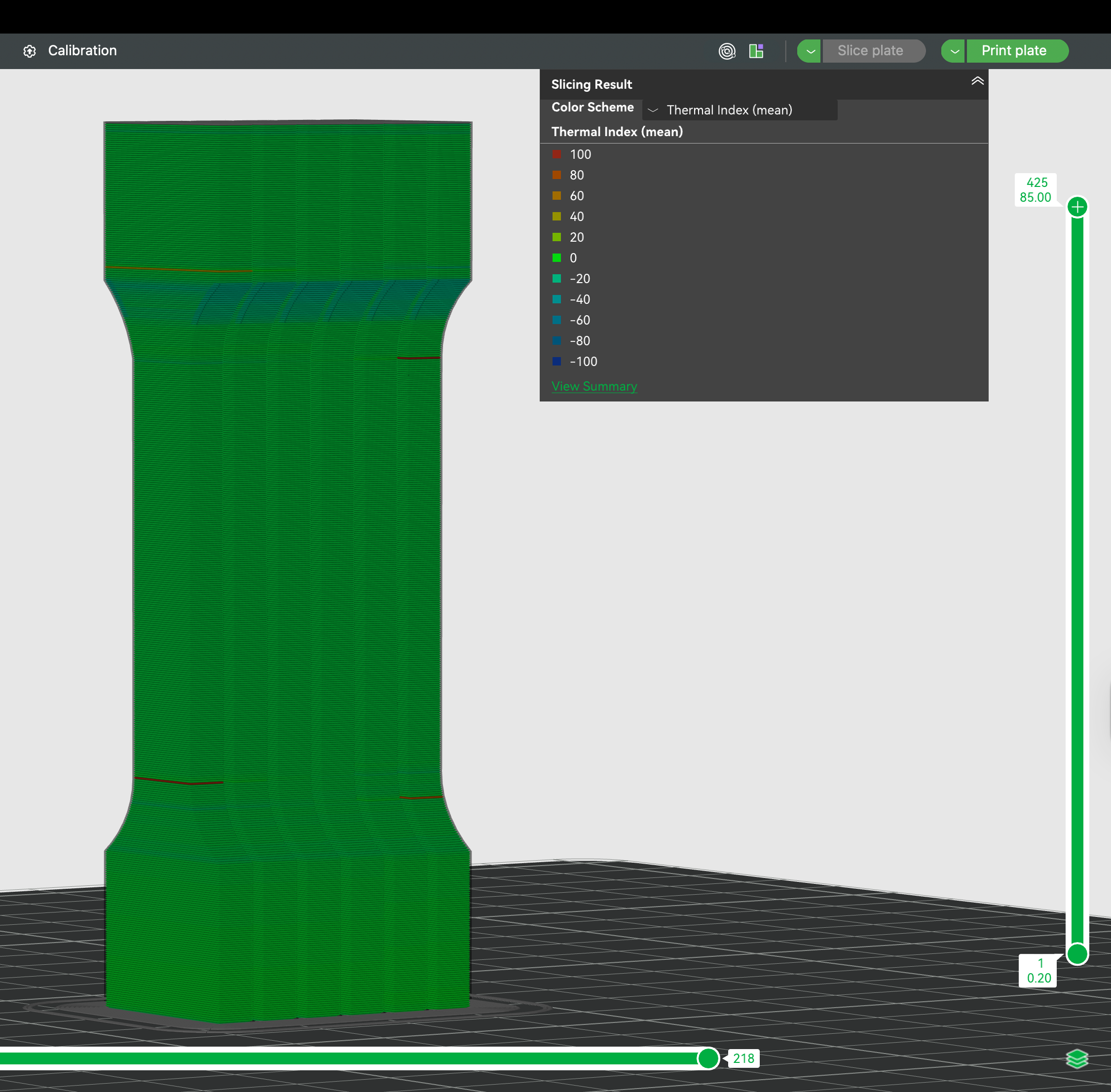Click the dark blue -100 legend swatch
The height and width of the screenshot is (1092, 1111).
pyautogui.click(x=556, y=362)
